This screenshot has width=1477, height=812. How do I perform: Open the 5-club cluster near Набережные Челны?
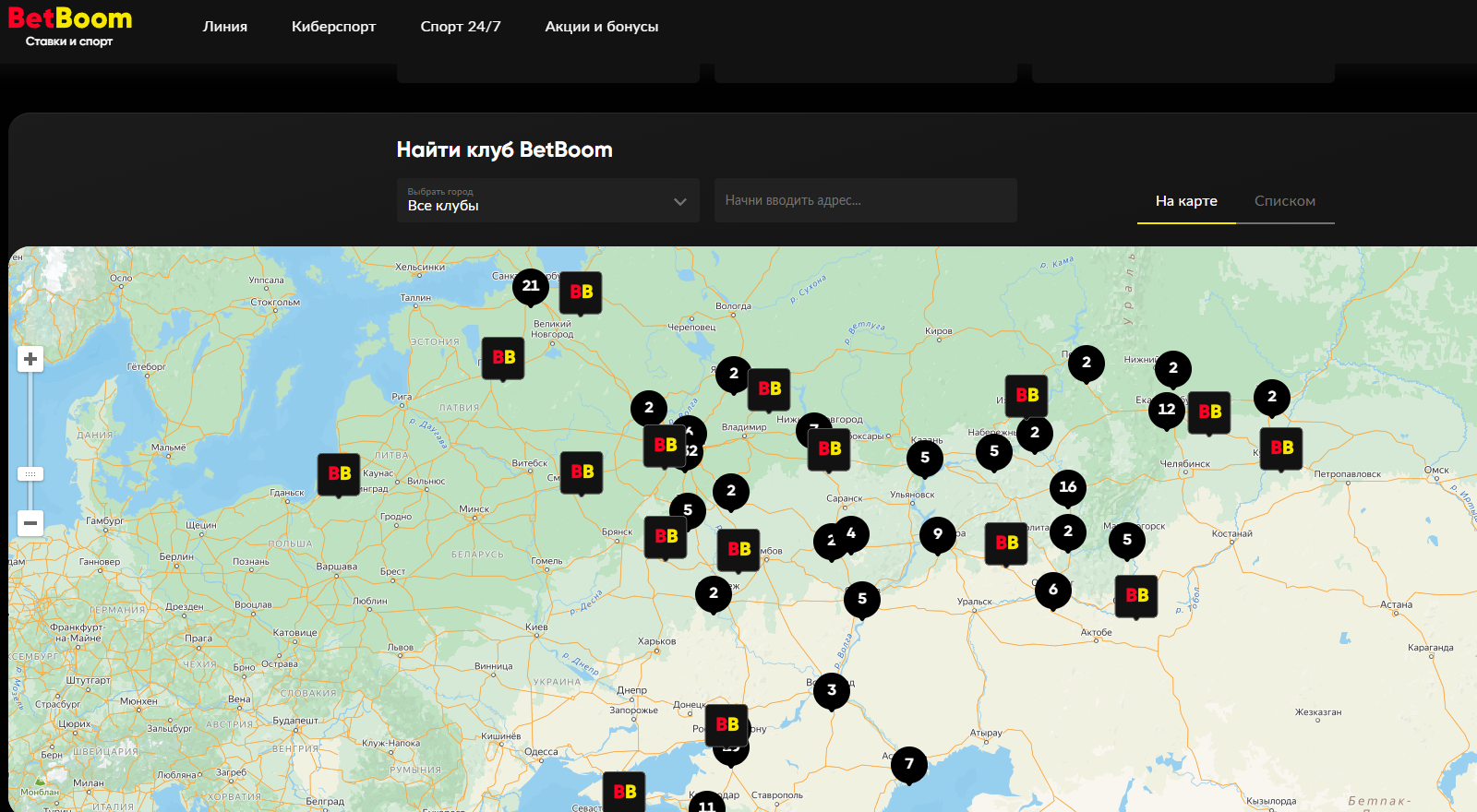[x=994, y=451]
